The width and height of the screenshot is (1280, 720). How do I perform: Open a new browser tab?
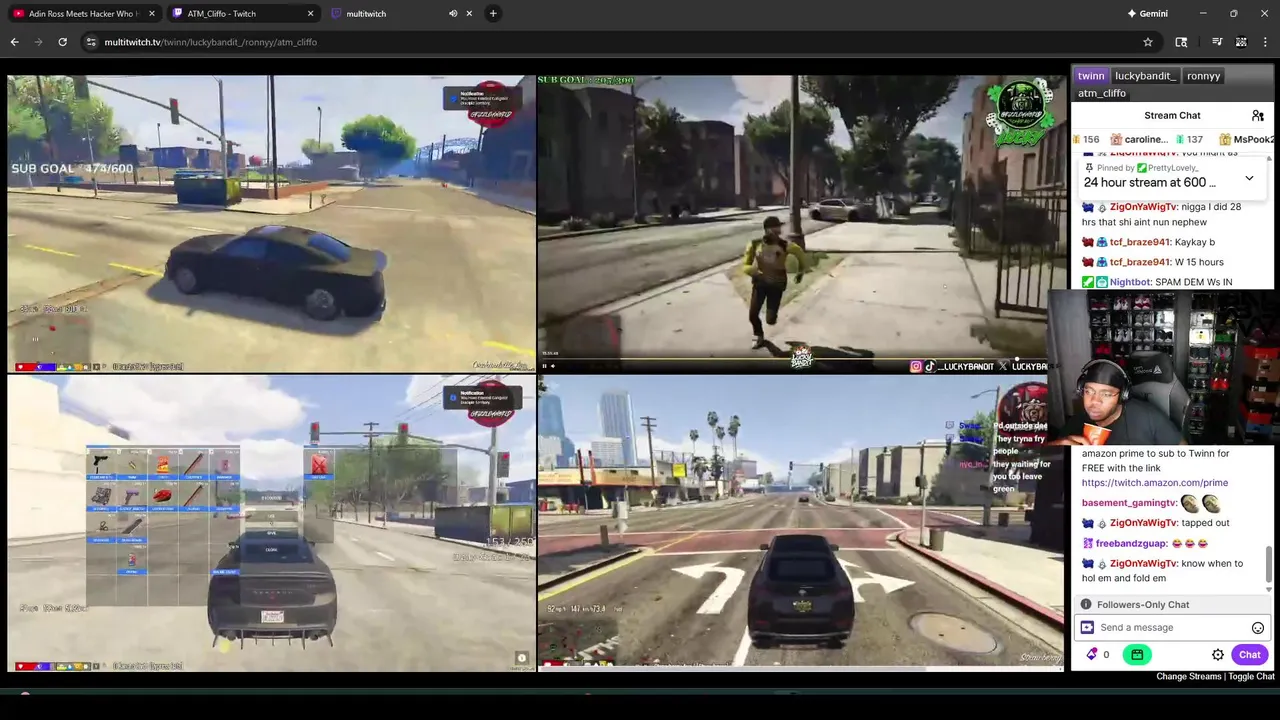click(493, 13)
